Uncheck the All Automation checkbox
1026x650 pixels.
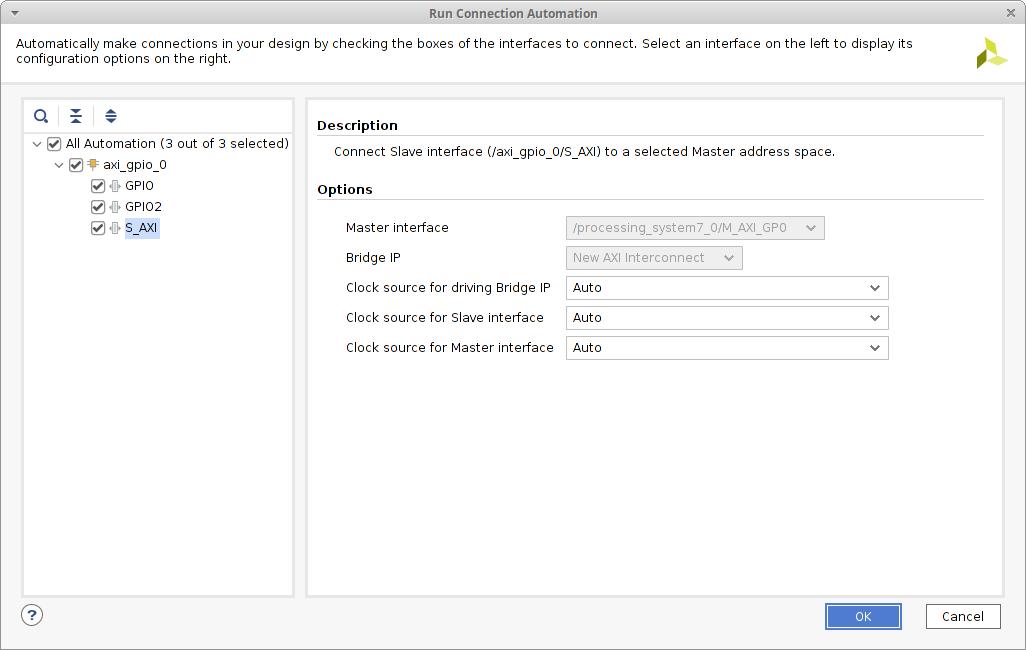point(54,144)
